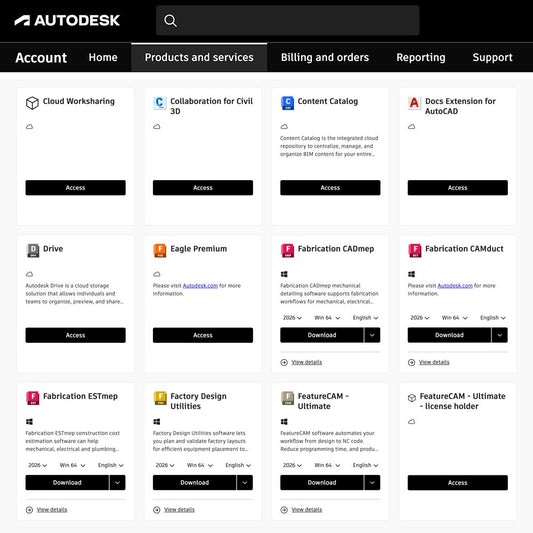This screenshot has width=533, height=533.
Task: Click the Eagle Premium product icon
Action: click(x=160, y=251)
